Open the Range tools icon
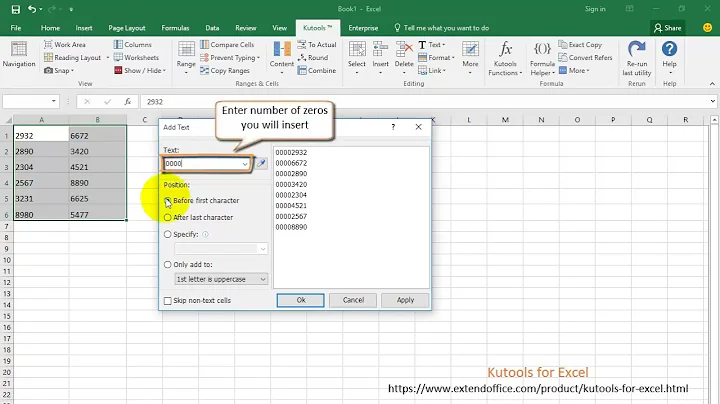This screenshot has height=404, width=720. coord(186,50)
